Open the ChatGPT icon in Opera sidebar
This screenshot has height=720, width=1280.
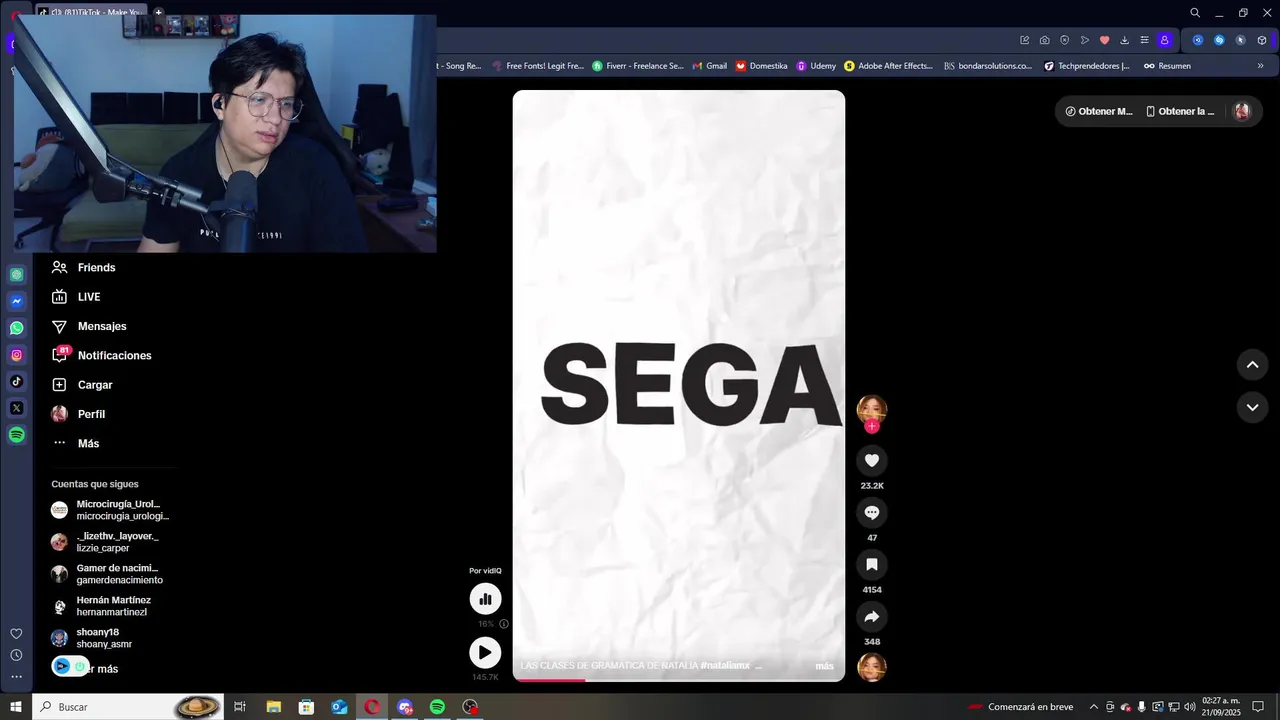(17, 274)
